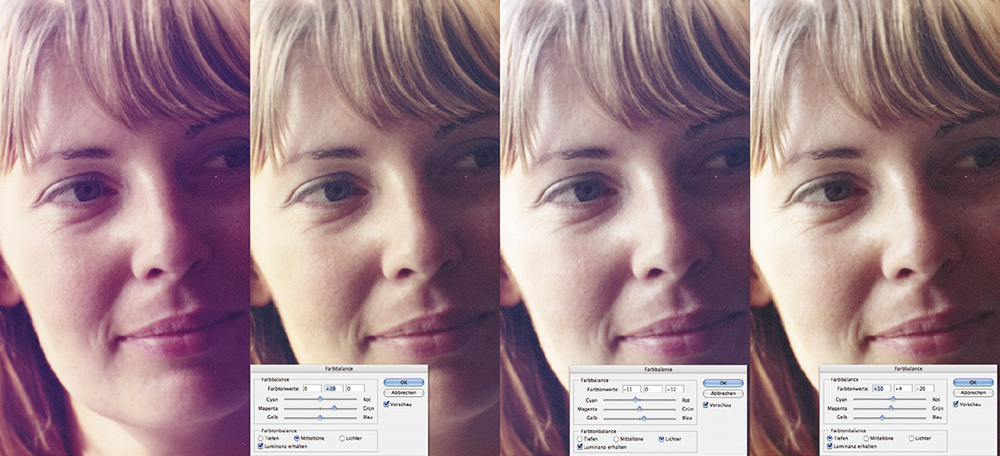
Task: Click the portrait above the -20 dialog
Action: [875, 182]
